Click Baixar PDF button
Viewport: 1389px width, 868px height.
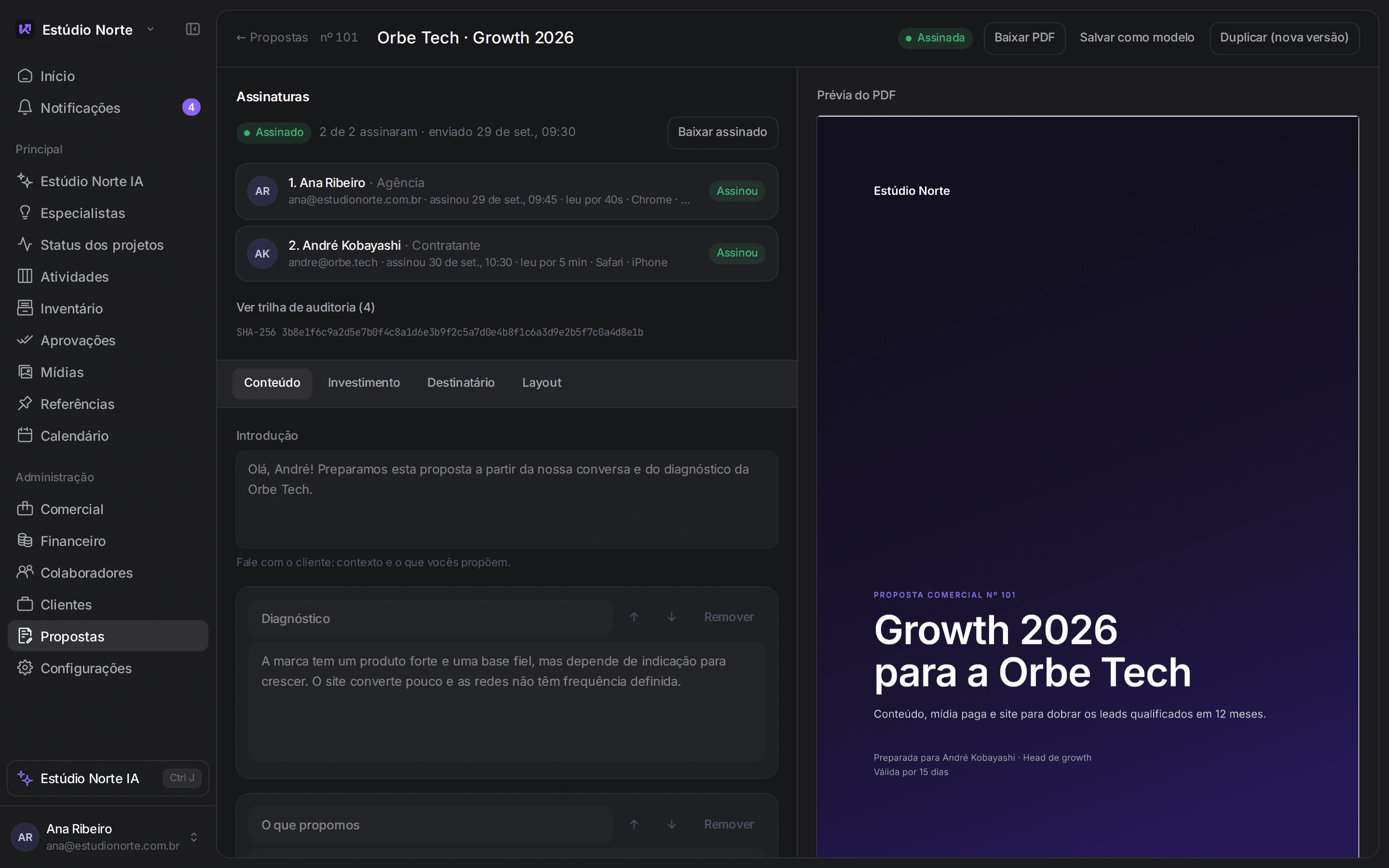(x=1024, y=38)
